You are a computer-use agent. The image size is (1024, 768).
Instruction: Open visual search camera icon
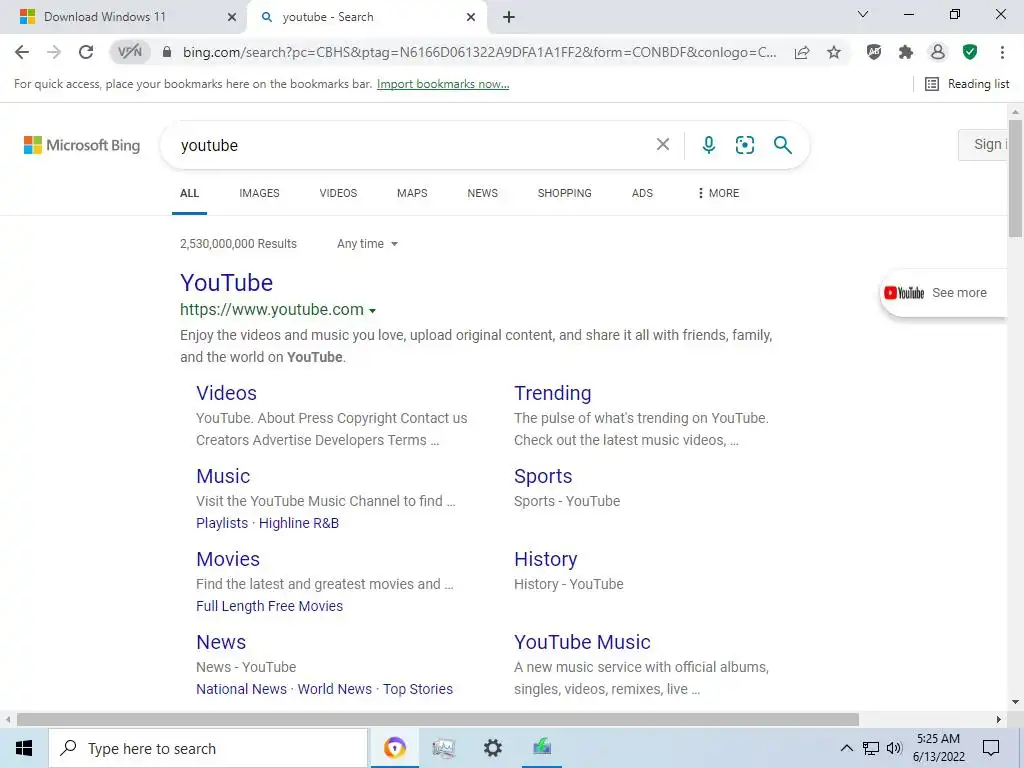pyautogui.click(x=744, y=144)
